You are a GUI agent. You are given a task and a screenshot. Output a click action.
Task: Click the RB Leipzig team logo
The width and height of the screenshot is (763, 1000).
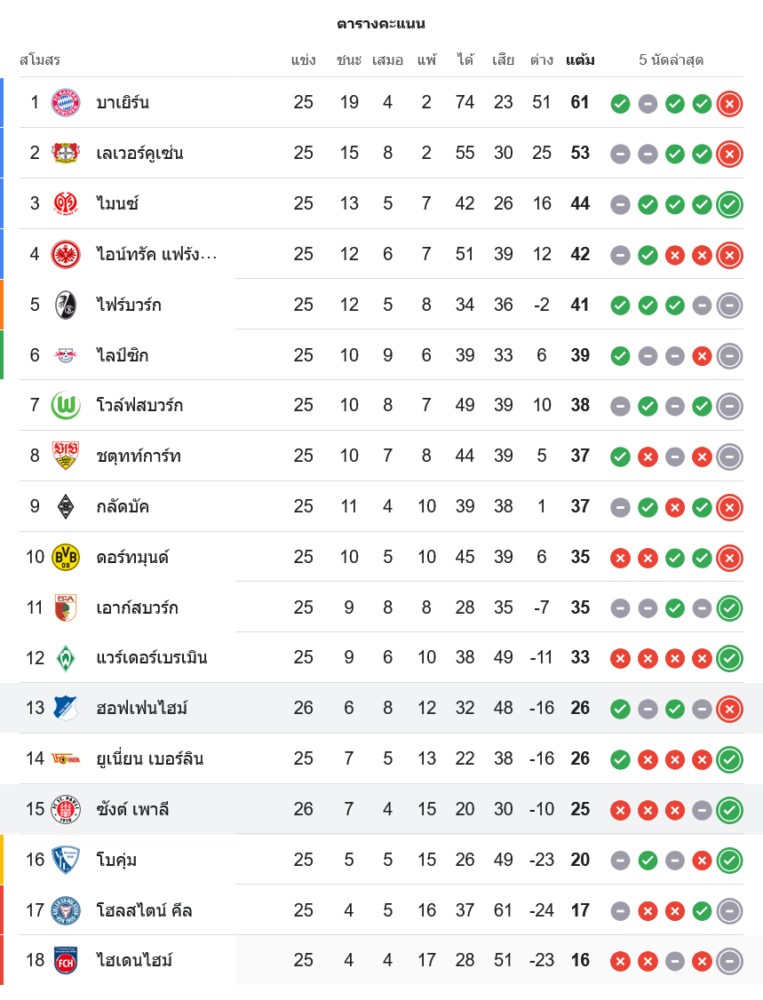pyautogui.click(x=65, y=355)
